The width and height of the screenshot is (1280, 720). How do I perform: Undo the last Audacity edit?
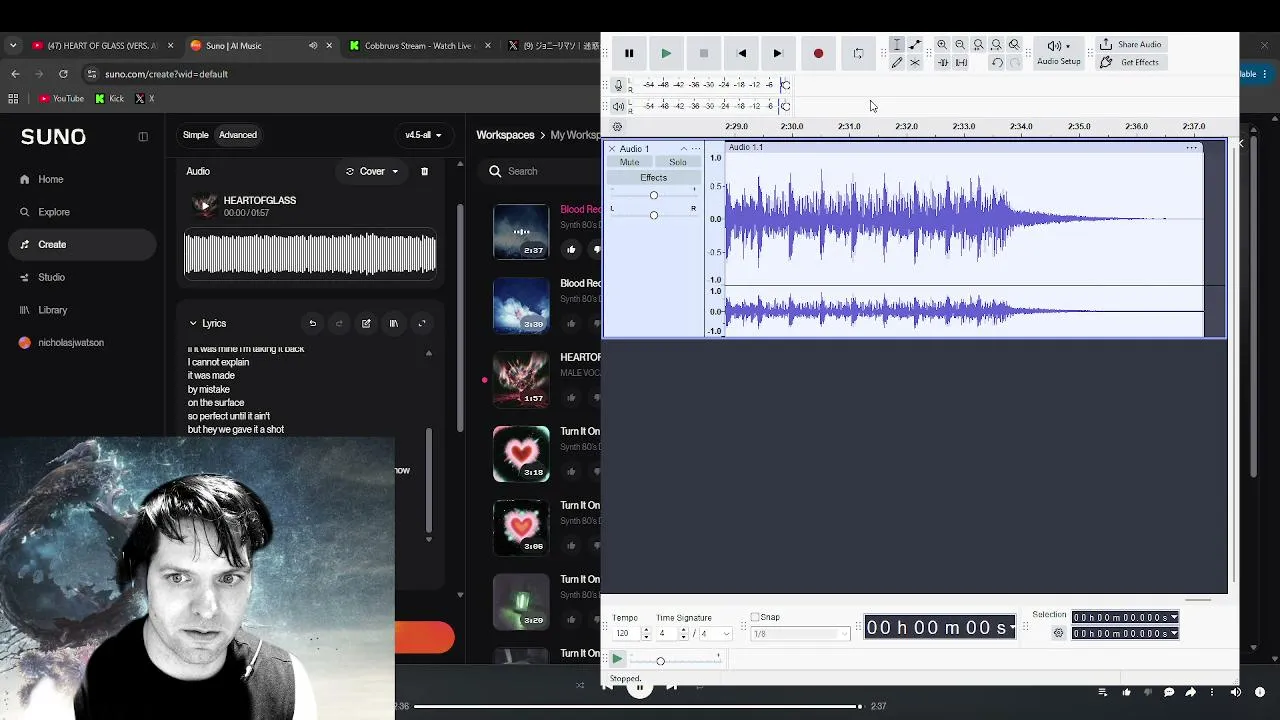click(996, 62)
